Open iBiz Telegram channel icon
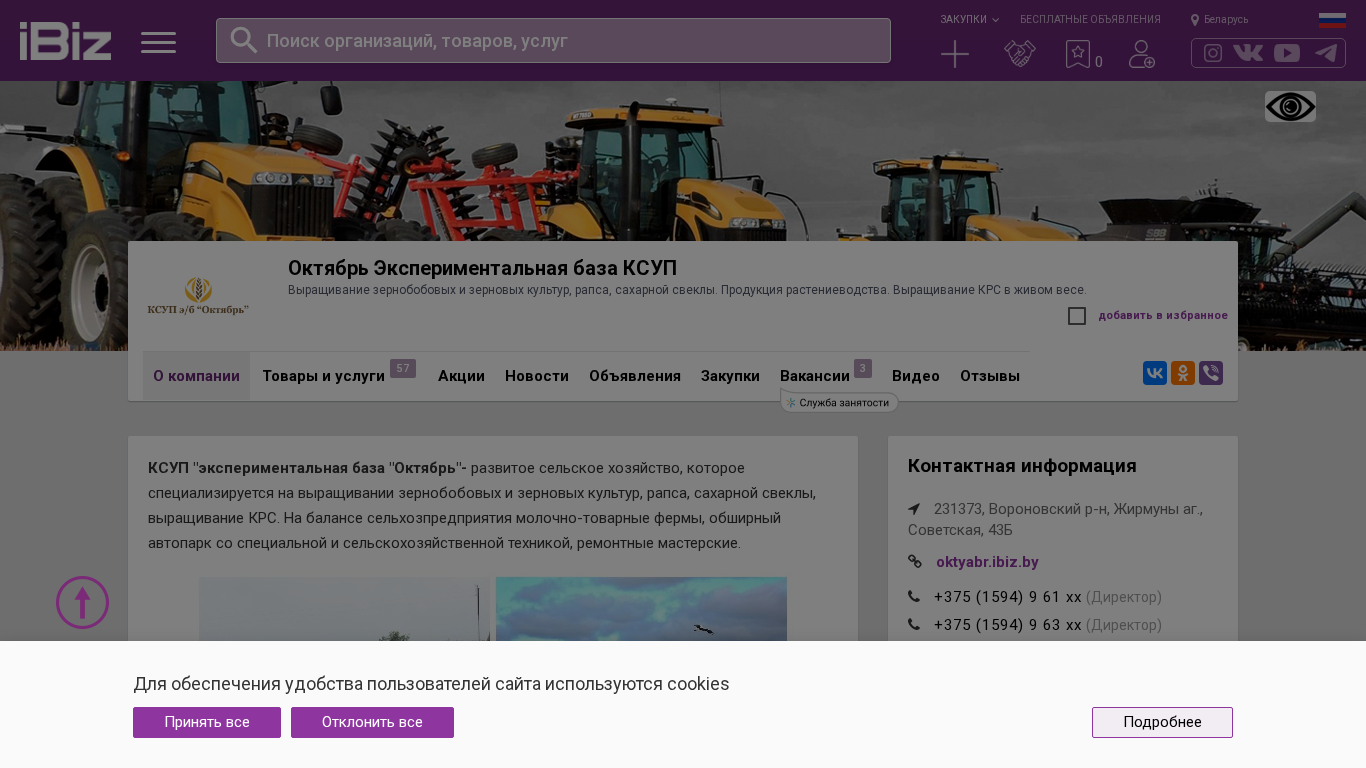 (x=1326, y=53)
